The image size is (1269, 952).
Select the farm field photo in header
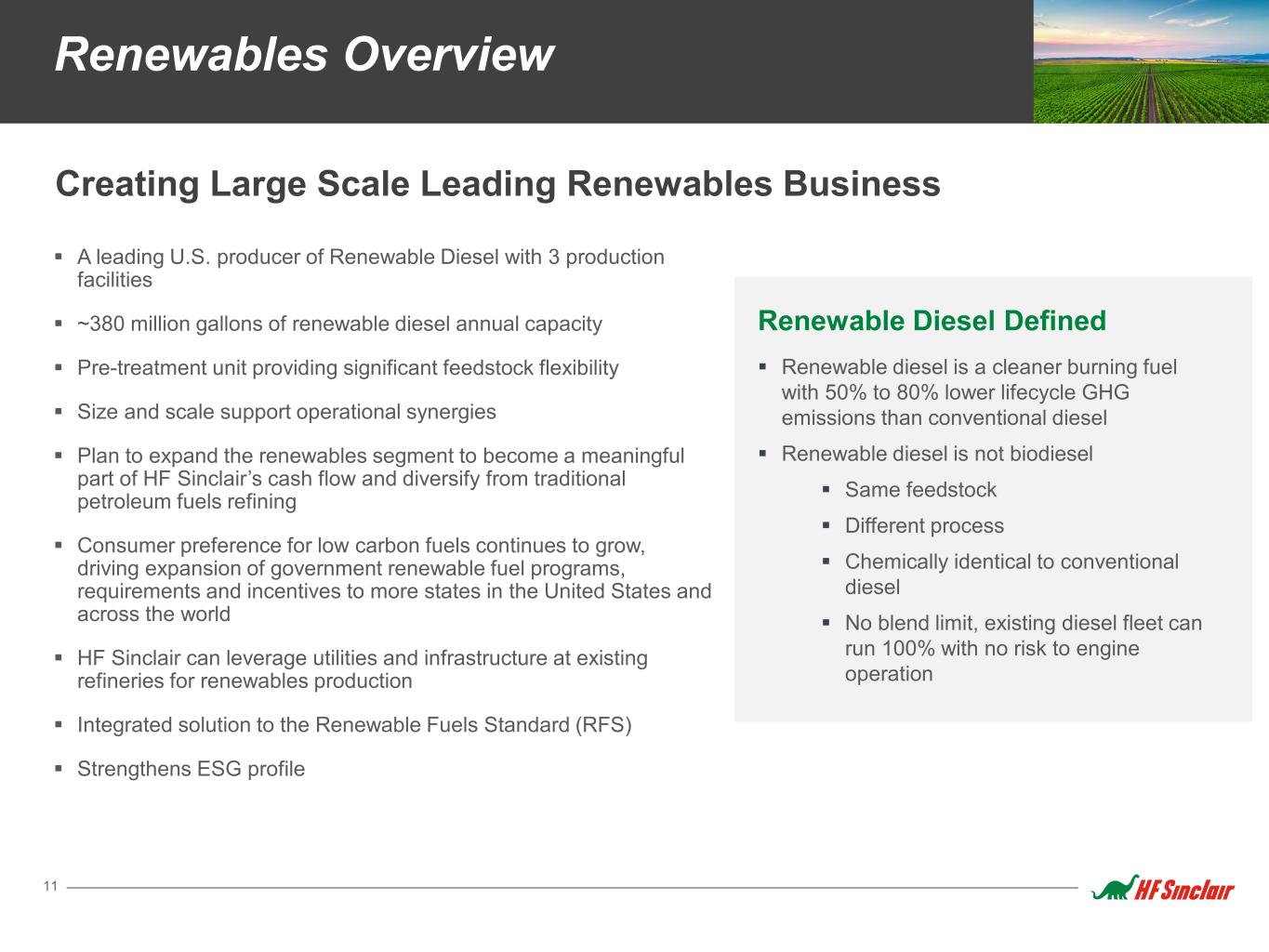[1151, 61]
